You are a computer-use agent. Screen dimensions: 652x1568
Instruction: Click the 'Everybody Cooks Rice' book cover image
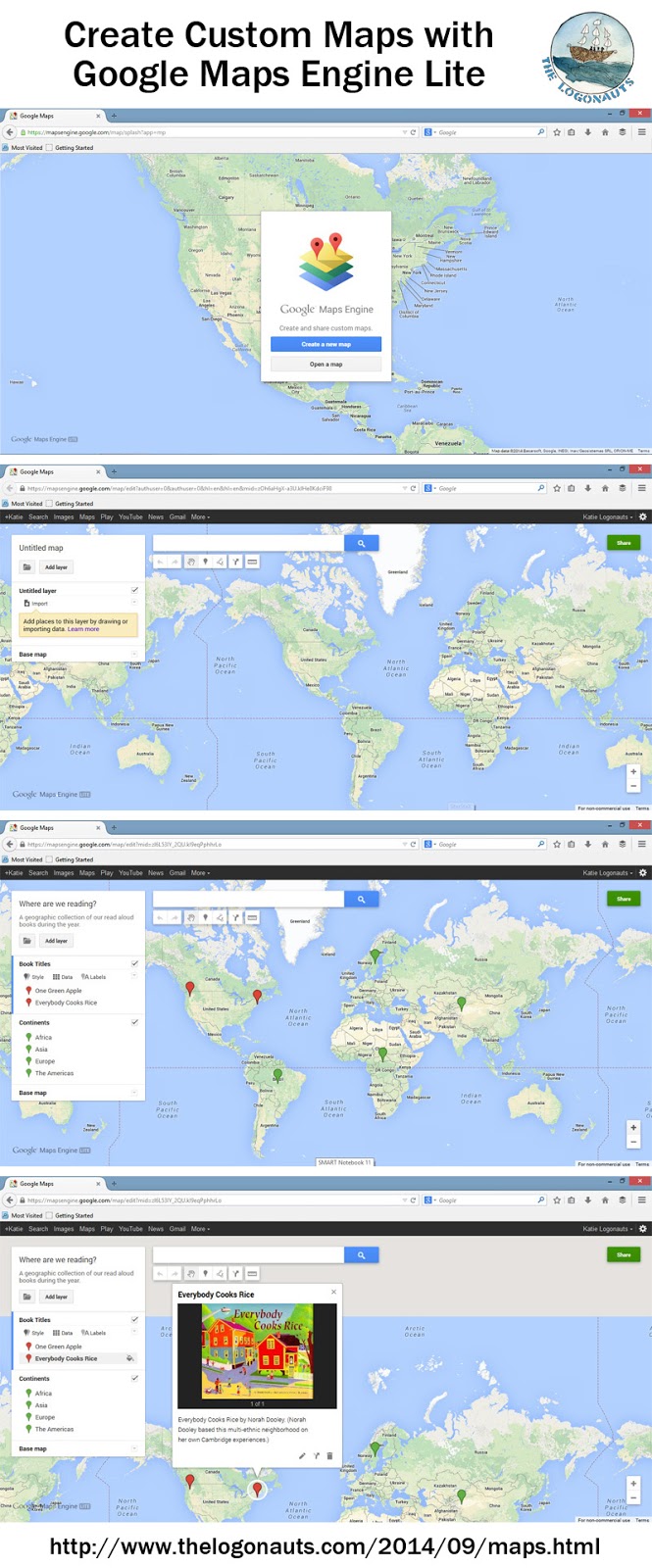coord(257,1351)
